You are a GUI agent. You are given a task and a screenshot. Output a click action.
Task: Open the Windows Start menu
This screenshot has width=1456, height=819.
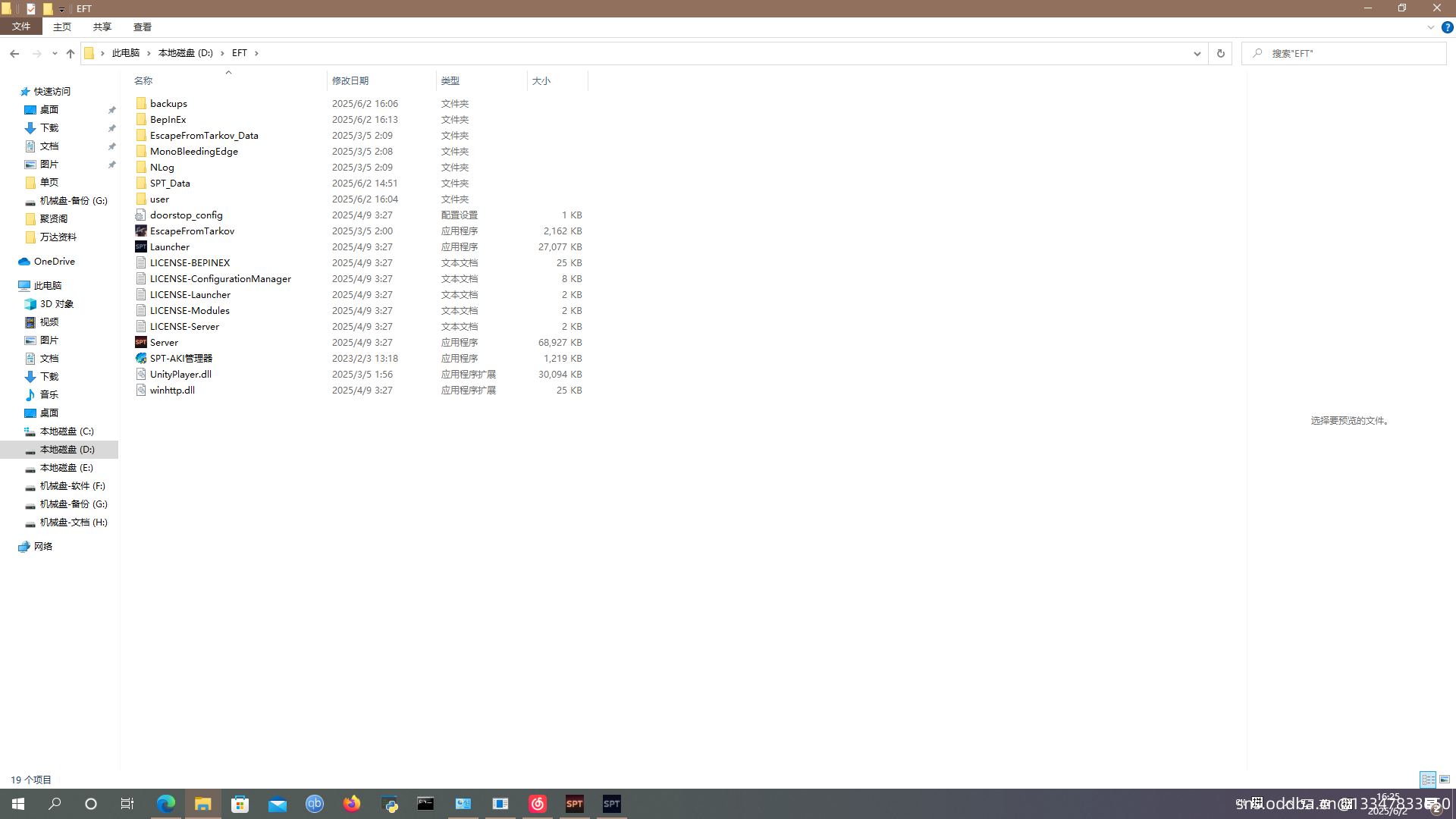(18, 804)
